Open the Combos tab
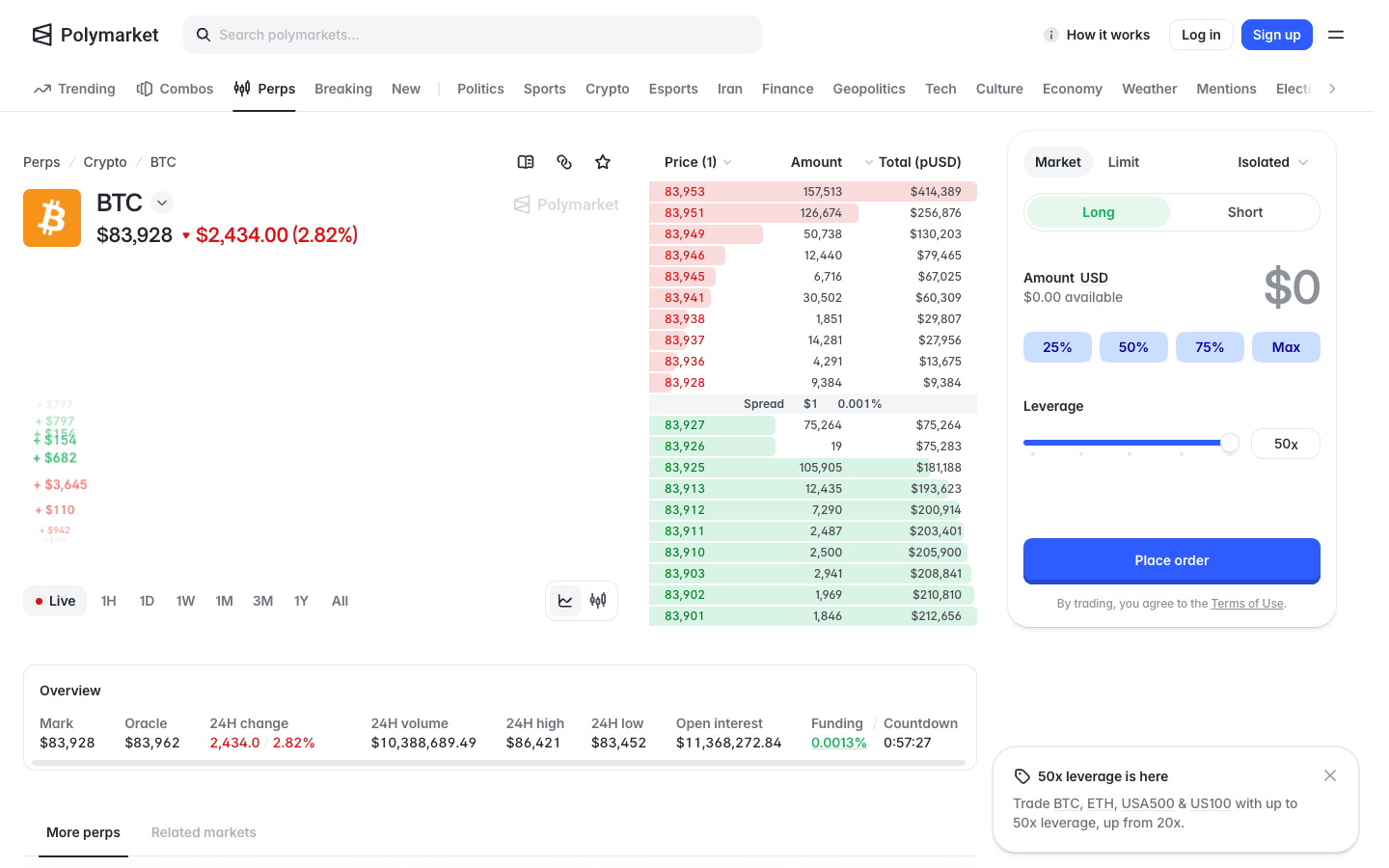Viewport: 1389px width, 868px height. (175, 89)
